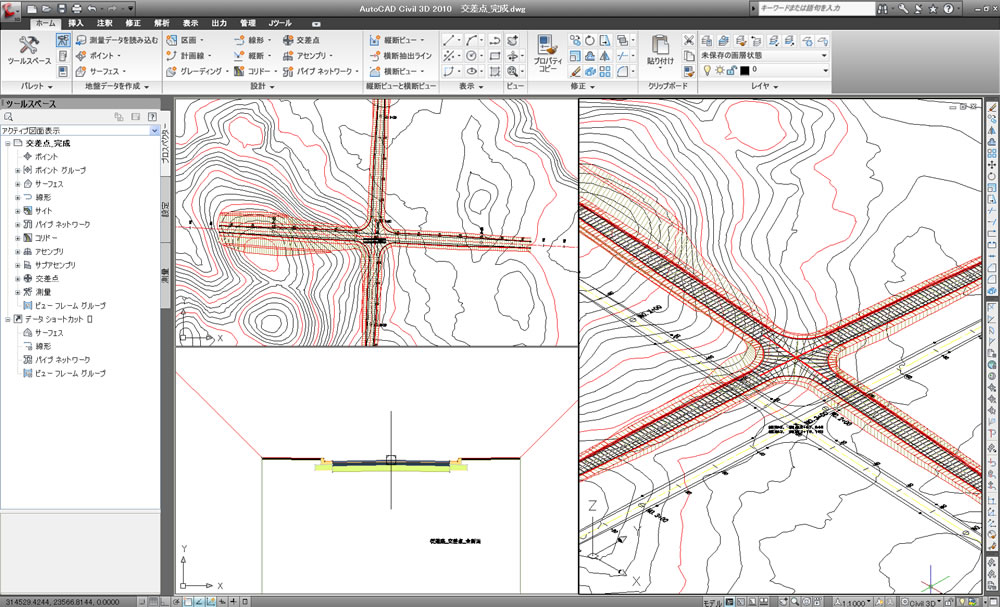Viewport: 1000px width, 607px height.
Task: Click the アセンブリ assembly icon in ribbon
Action: (287, 55)
